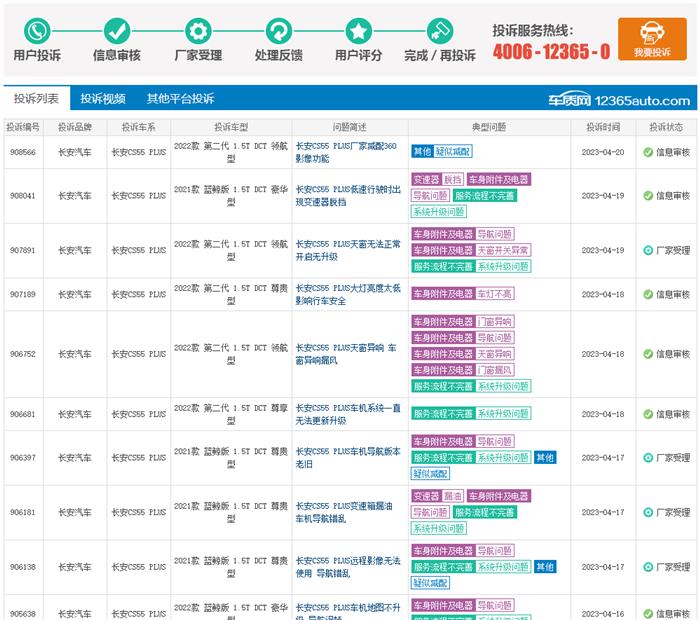Open complaint 变速箱漏油 车机导航错乱
Screen dimensions: 700x620
pyautogui.click(x=344, y=512)
